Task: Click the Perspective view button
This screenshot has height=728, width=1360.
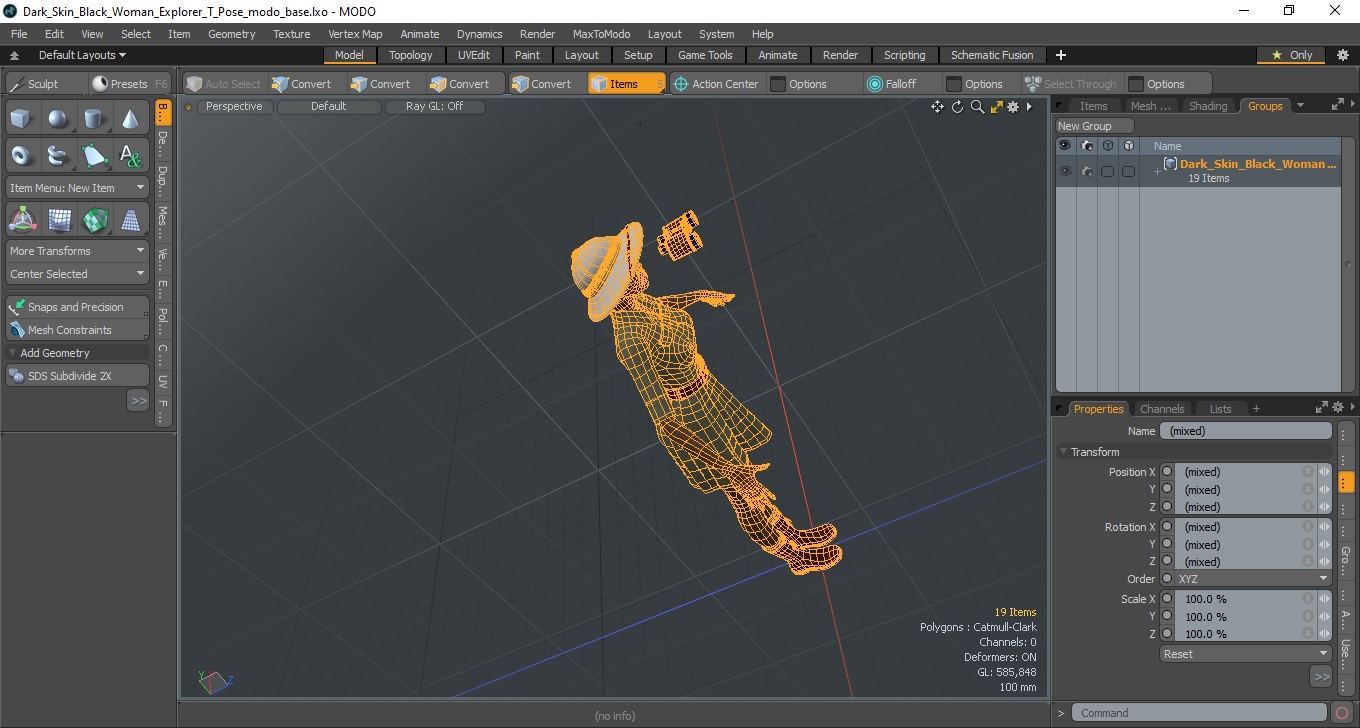Action: point(234,106)
